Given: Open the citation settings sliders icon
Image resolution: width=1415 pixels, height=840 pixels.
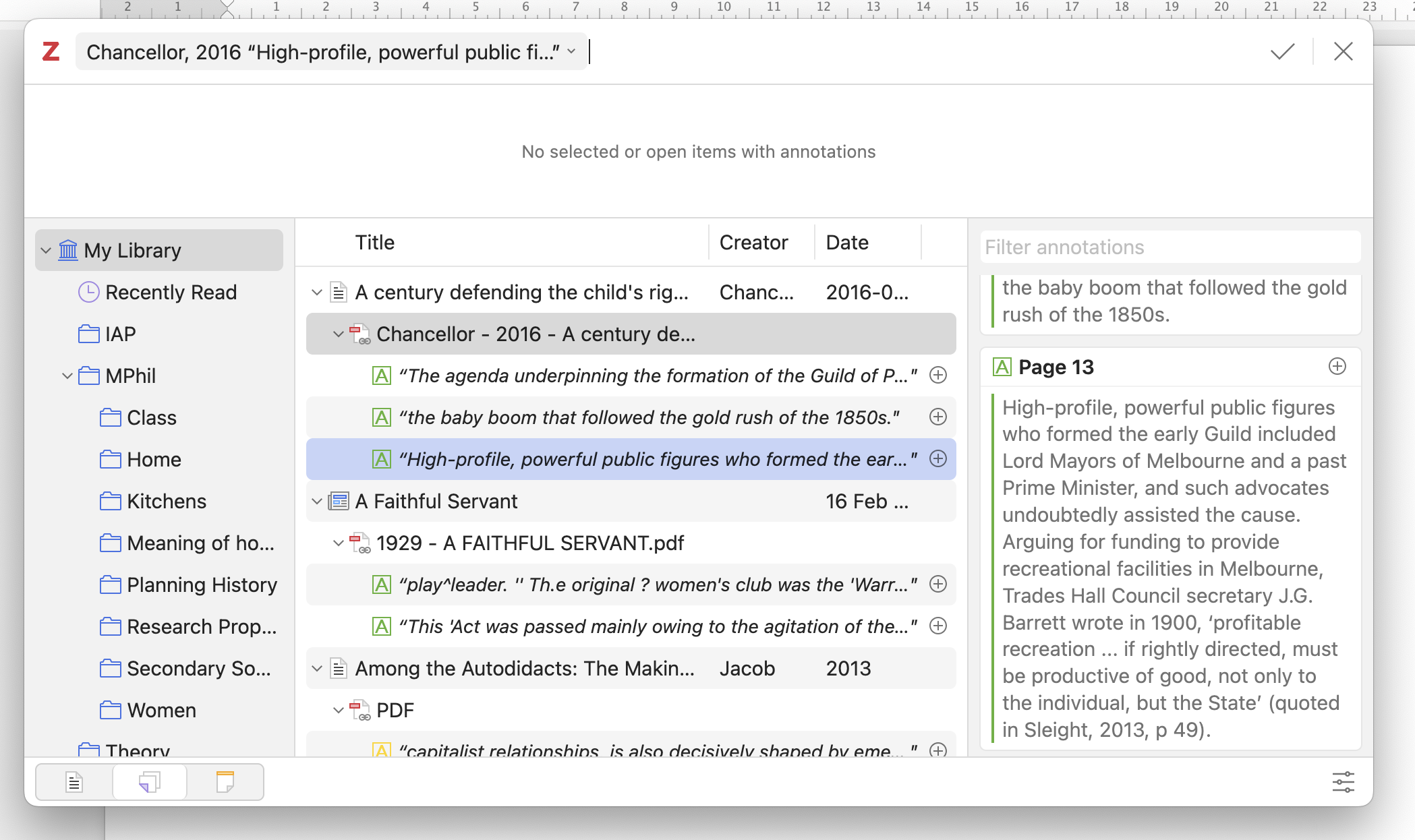Looking at the screenshot, I should pos(1343,782).
